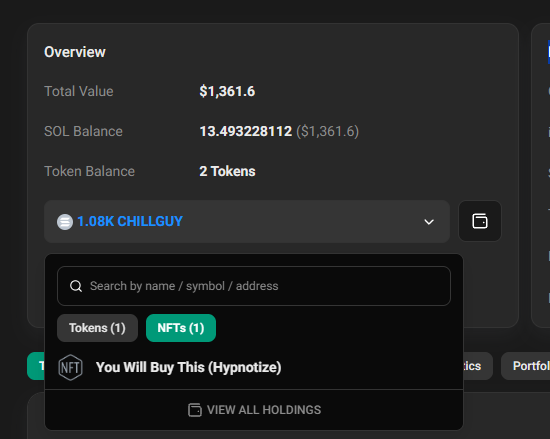Click the hexagon NFT icon
The image size is (550, 439).
[x=71, y=367]
